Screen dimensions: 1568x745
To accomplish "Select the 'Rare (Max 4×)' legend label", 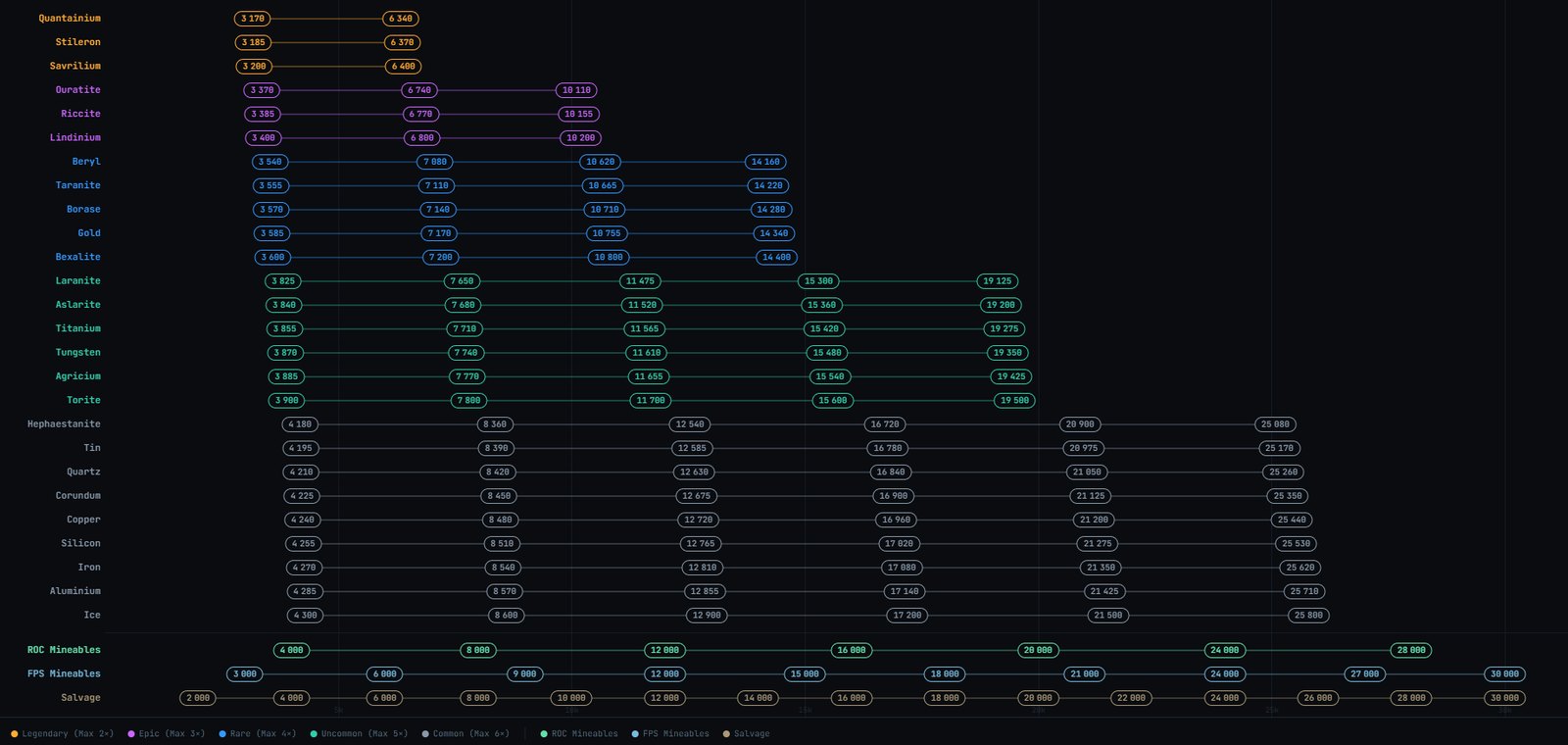I will [x=264, y=734].
